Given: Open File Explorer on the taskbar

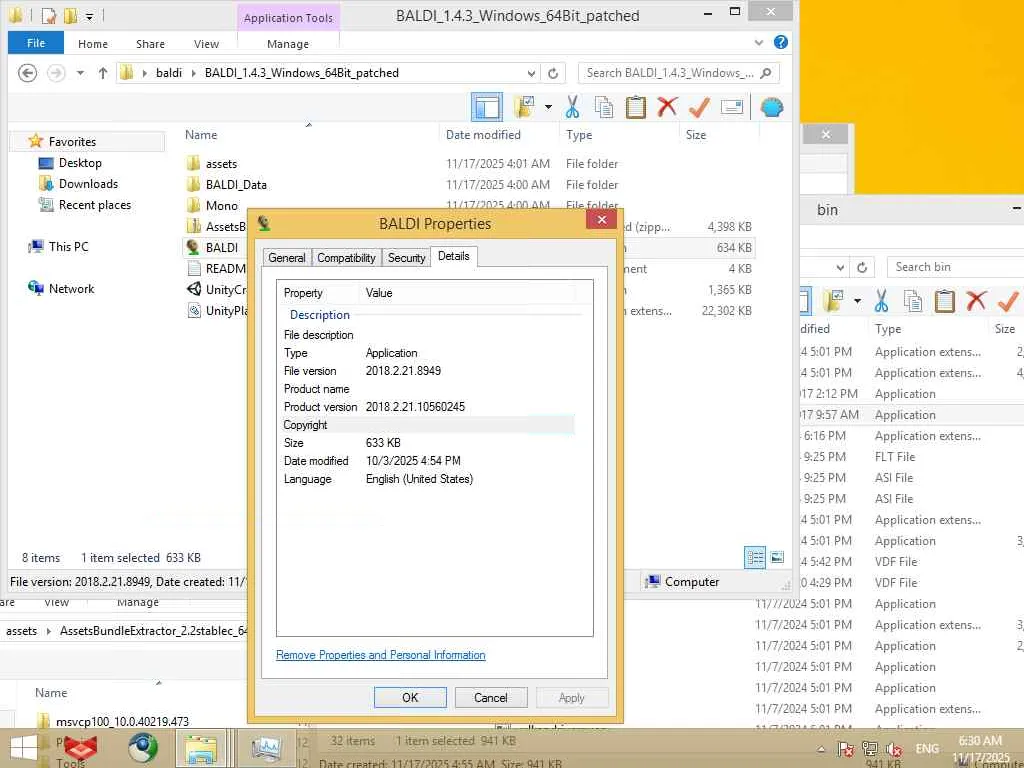Looking at the screenshot, I should (x=200, y=748).
